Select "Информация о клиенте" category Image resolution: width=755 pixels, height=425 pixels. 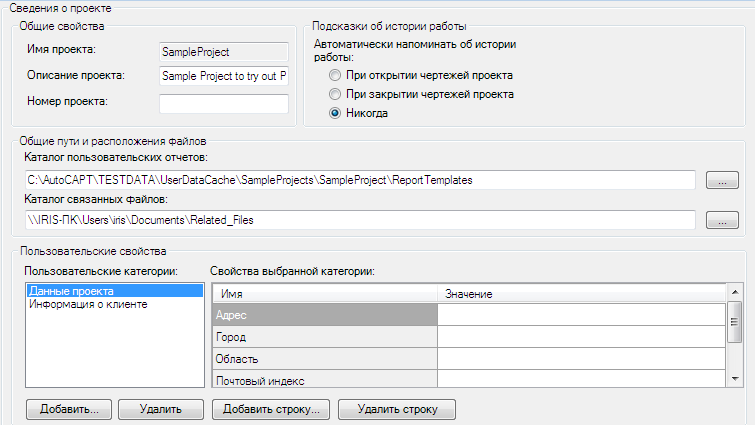click(89, 304)
